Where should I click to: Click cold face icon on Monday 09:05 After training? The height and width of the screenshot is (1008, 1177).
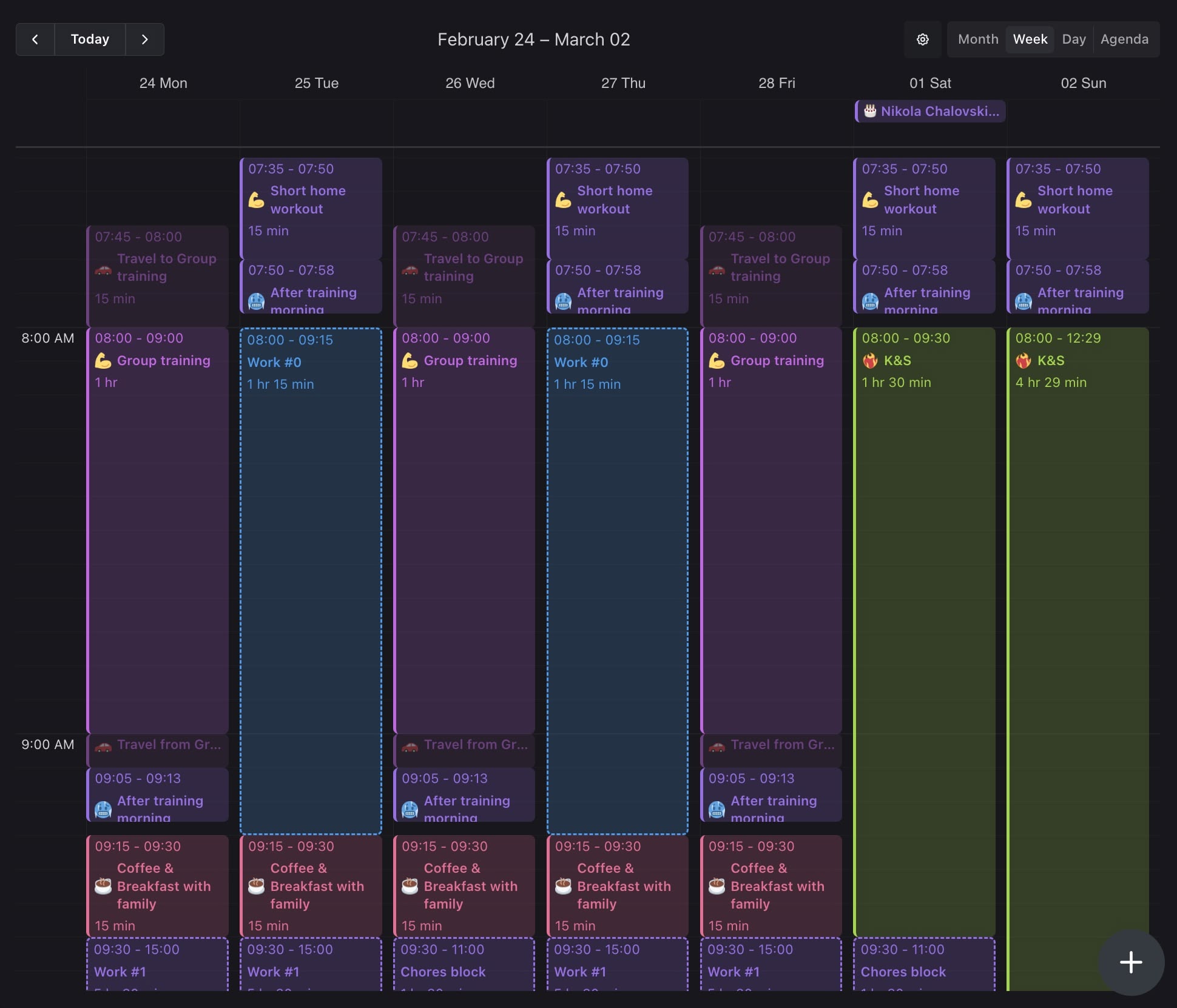(103, 810)
